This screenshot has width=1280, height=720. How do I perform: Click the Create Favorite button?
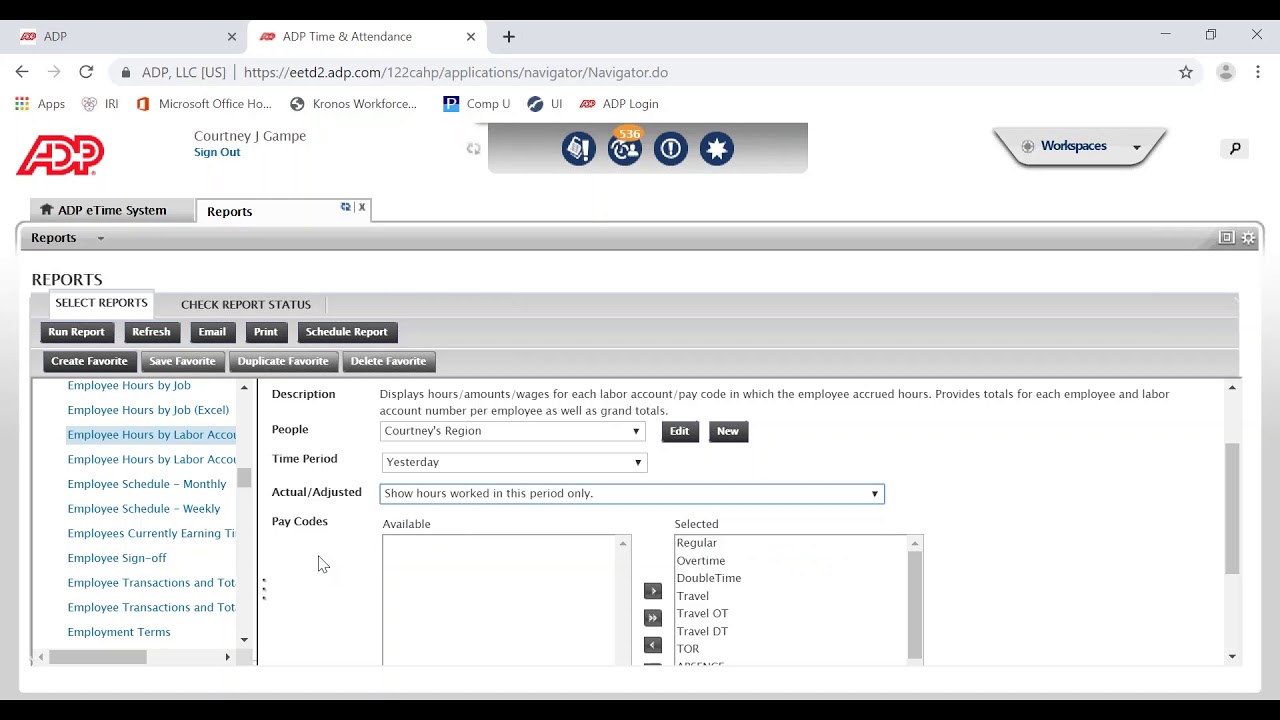pos(89,361)
